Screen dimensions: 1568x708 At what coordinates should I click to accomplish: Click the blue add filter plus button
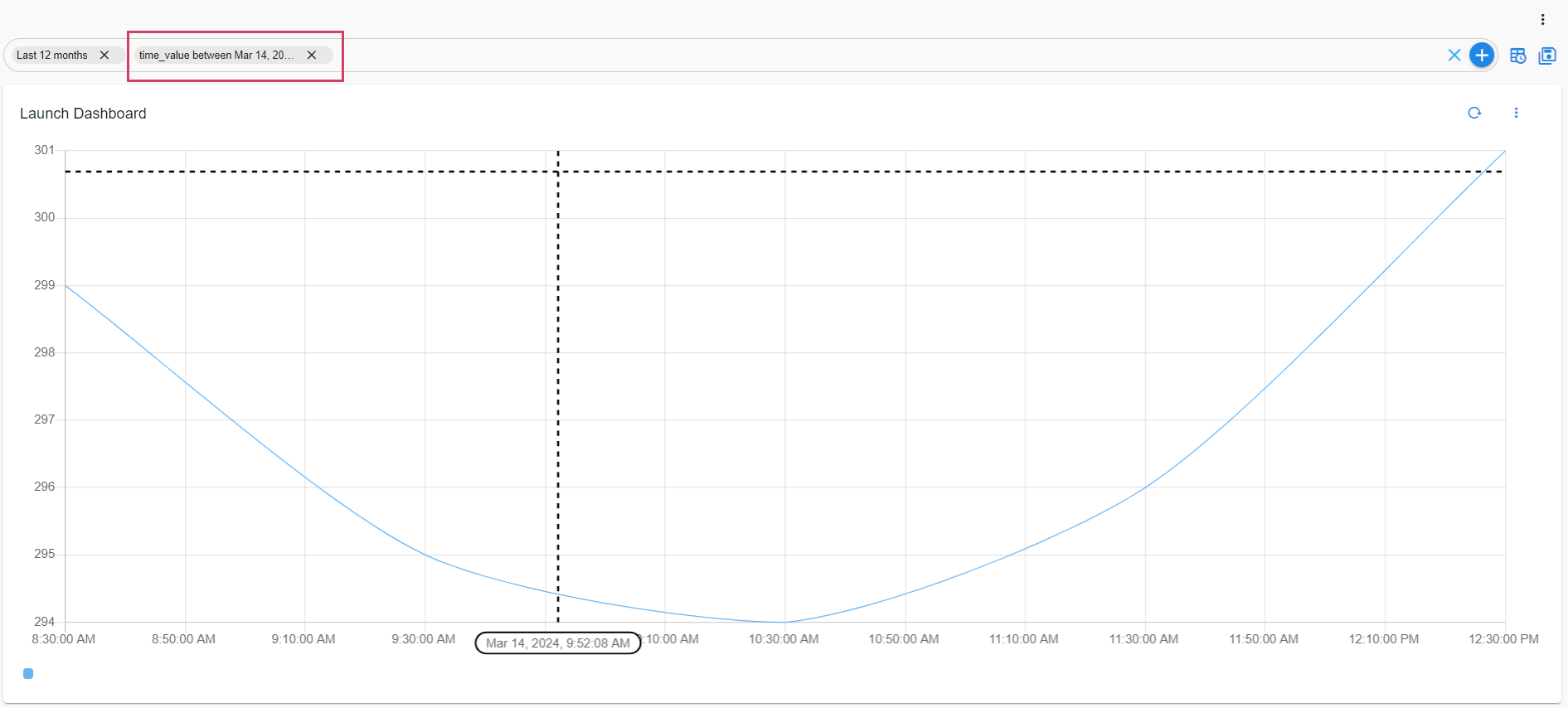pos(1481,56)
